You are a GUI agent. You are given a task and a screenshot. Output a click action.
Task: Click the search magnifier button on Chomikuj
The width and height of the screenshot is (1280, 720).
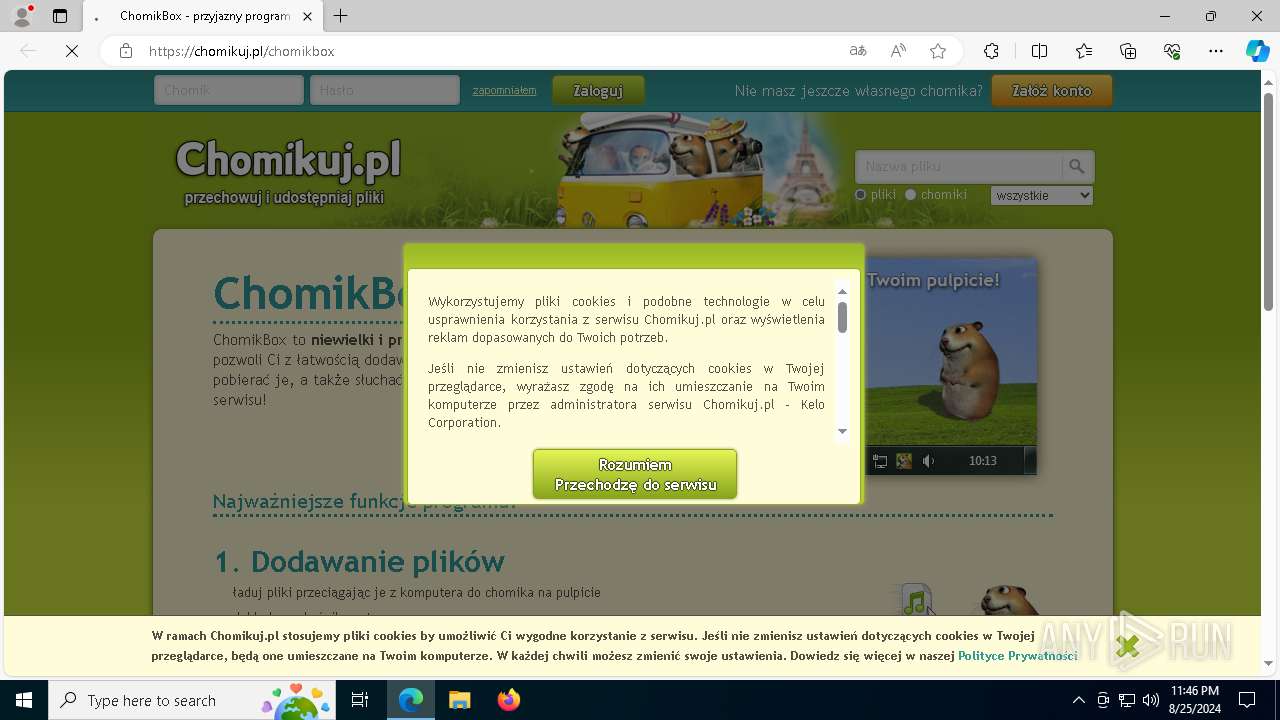pos(1077,166)
